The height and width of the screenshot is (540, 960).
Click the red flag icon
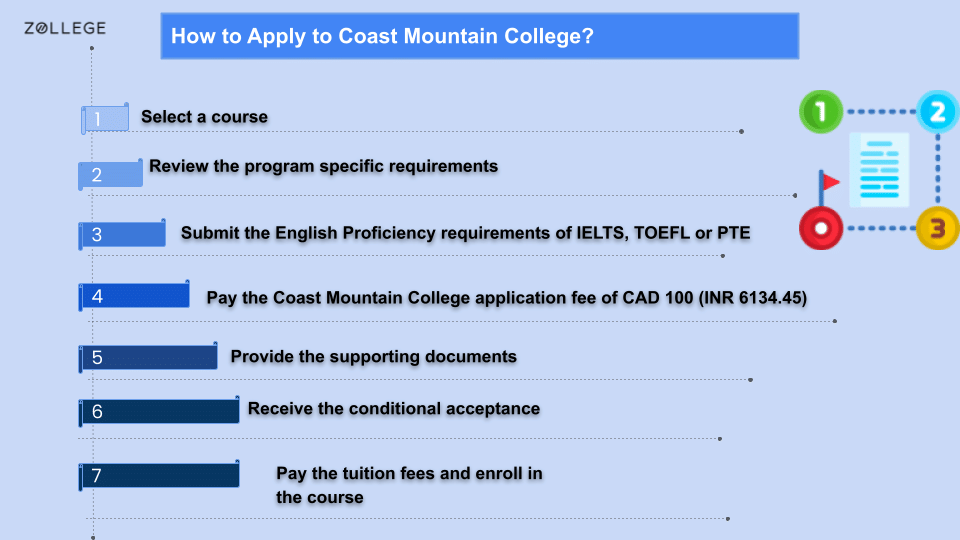(829, 182)
